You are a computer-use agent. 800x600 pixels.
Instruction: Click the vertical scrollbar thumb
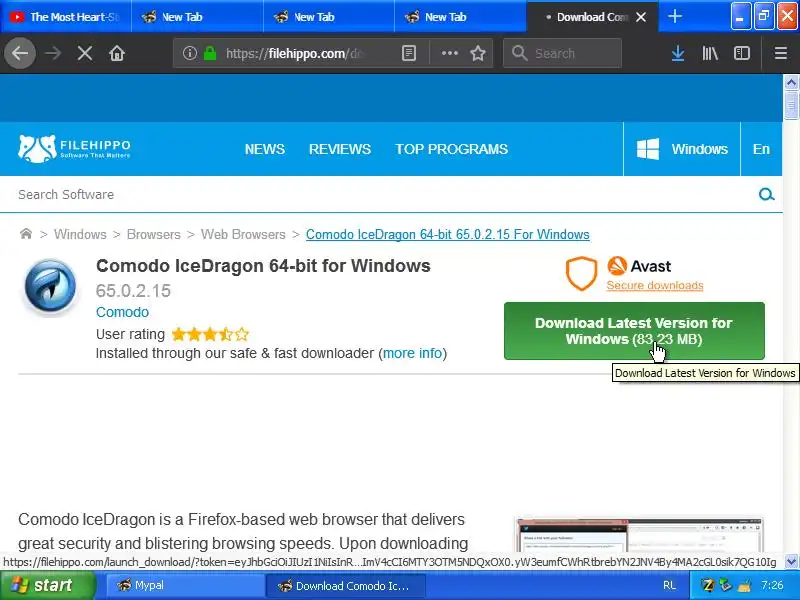pos(791,105)
